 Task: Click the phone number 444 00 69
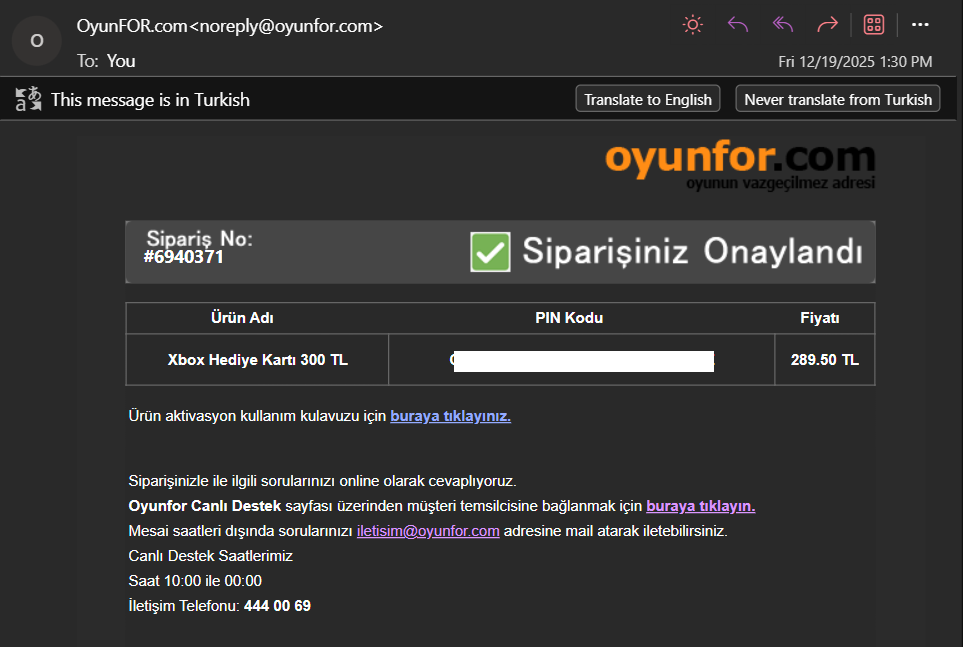pos(277,606)
